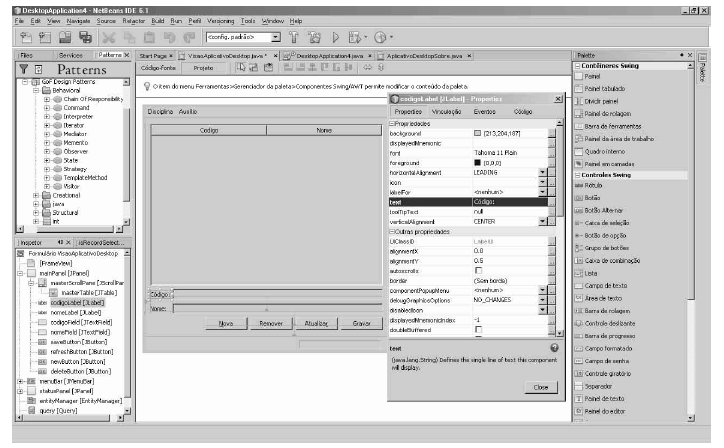
Task: Expand the Creational patterns tree node
Action: (35, 195)
